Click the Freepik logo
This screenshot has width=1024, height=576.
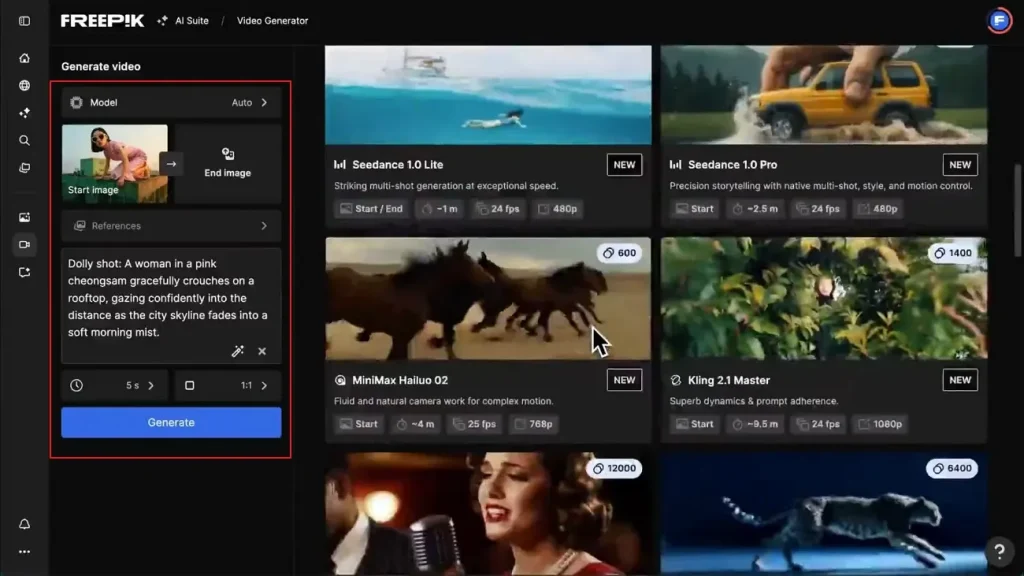point(103,21)
